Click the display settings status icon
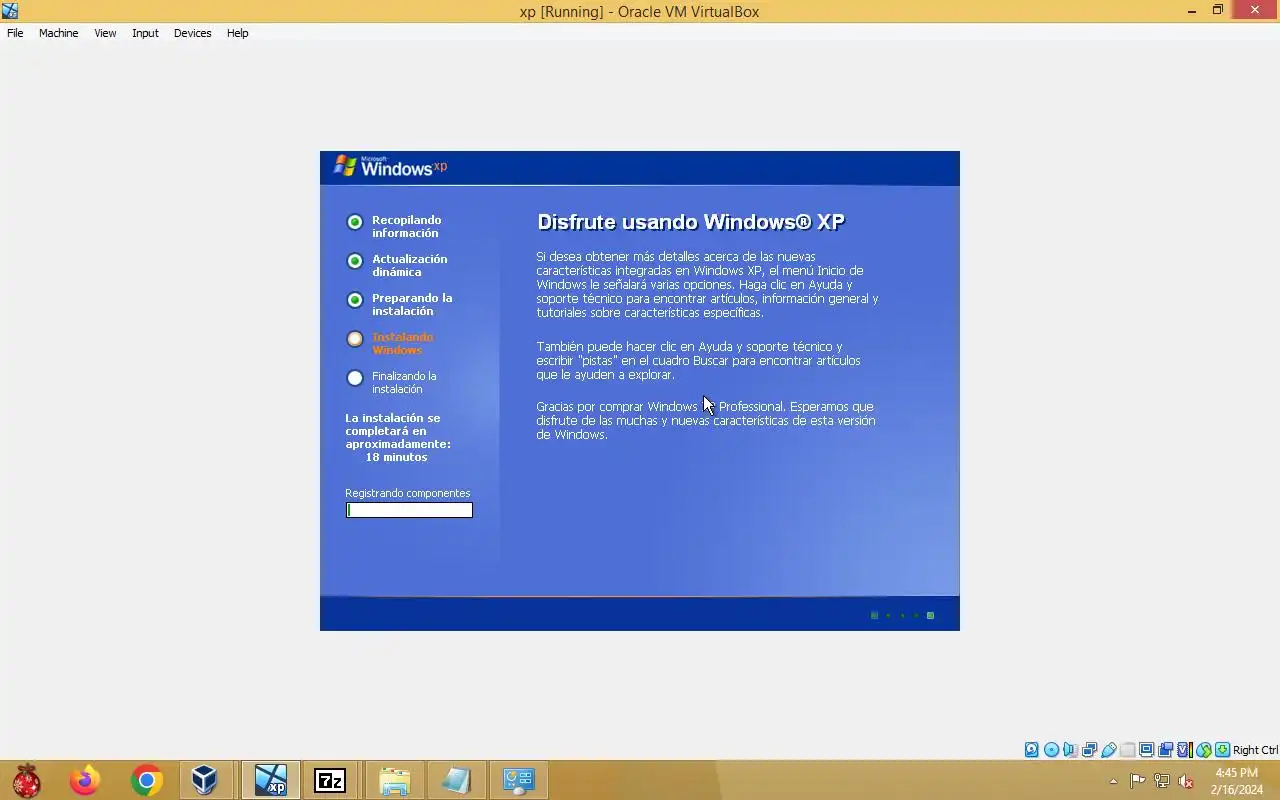The width and height of the screenshot is (1280, 800). point(1146,750)
